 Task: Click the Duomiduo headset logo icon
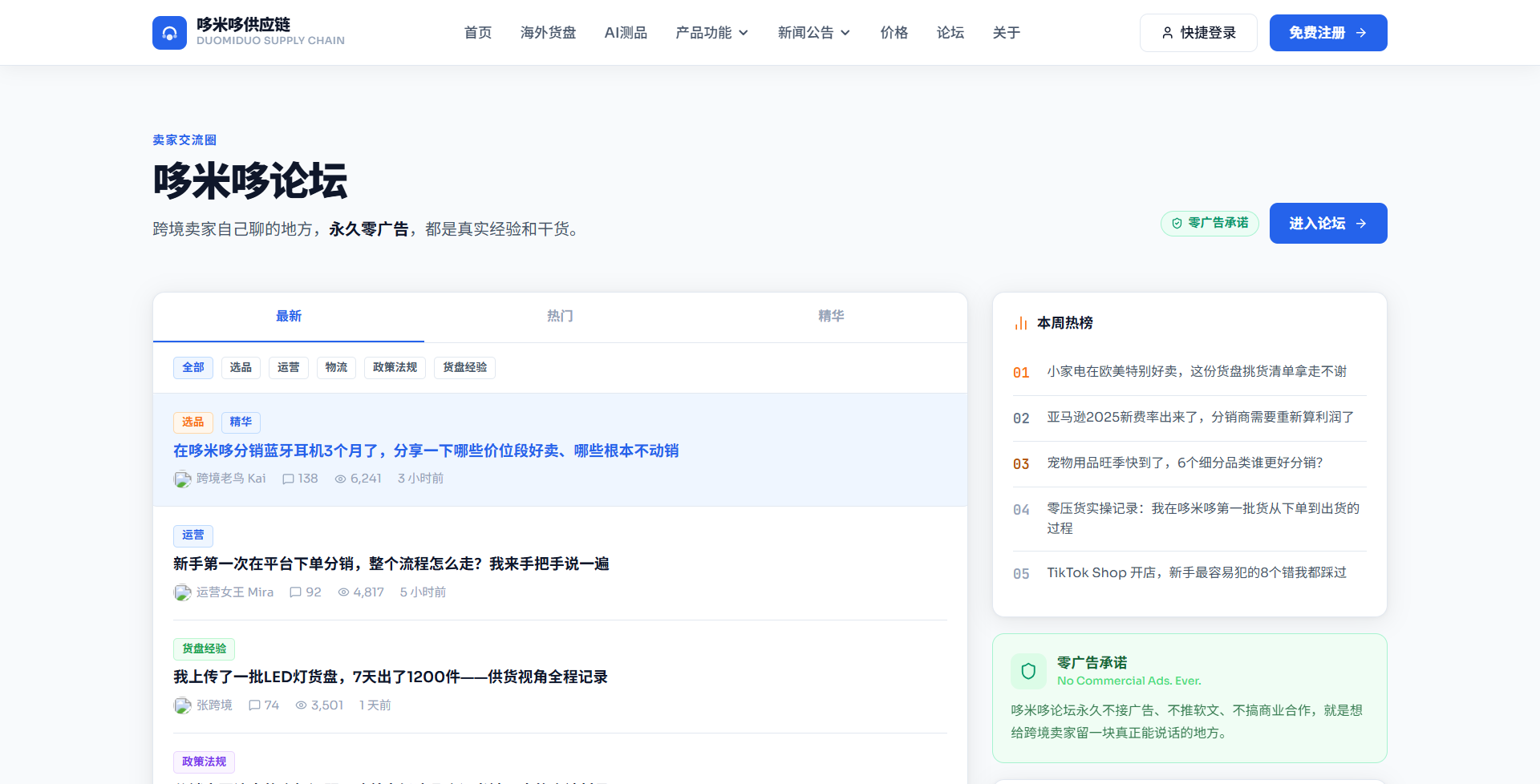(x=169, y=33)
